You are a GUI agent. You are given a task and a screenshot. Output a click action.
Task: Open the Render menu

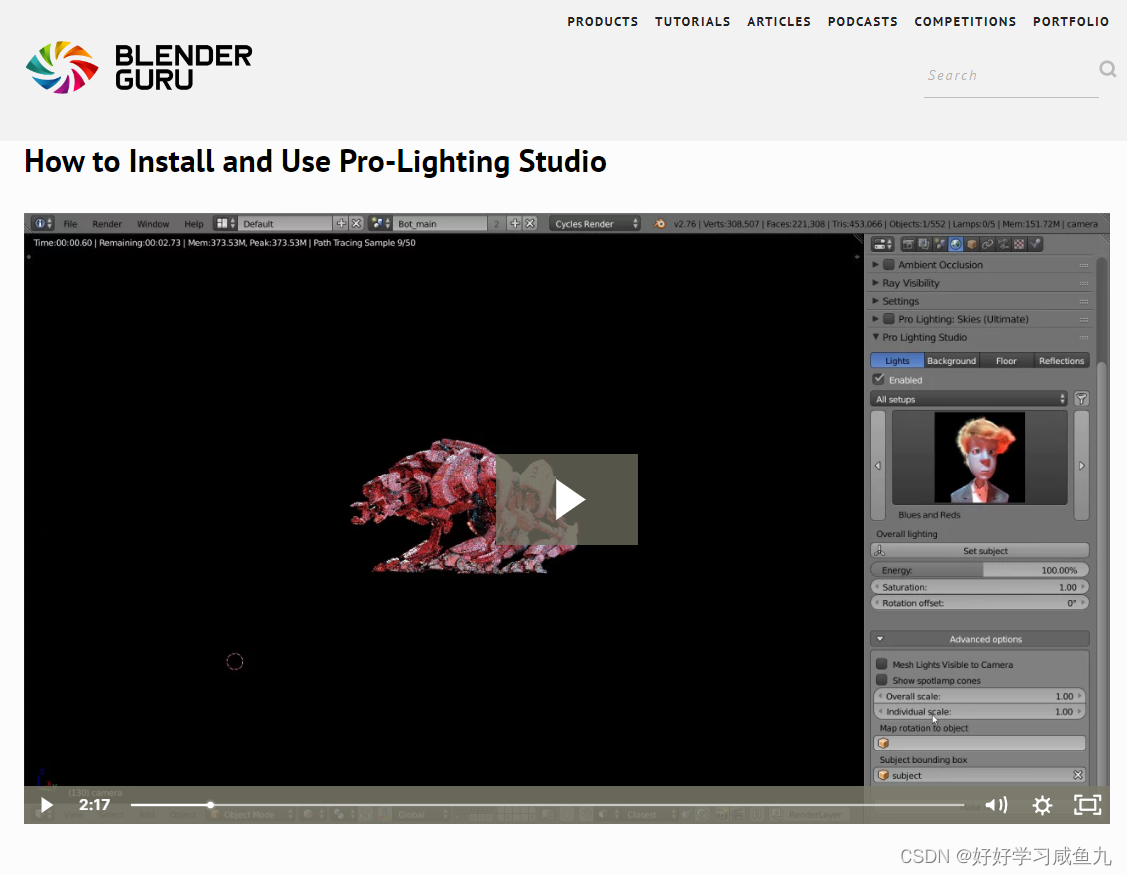pos(107,224)
